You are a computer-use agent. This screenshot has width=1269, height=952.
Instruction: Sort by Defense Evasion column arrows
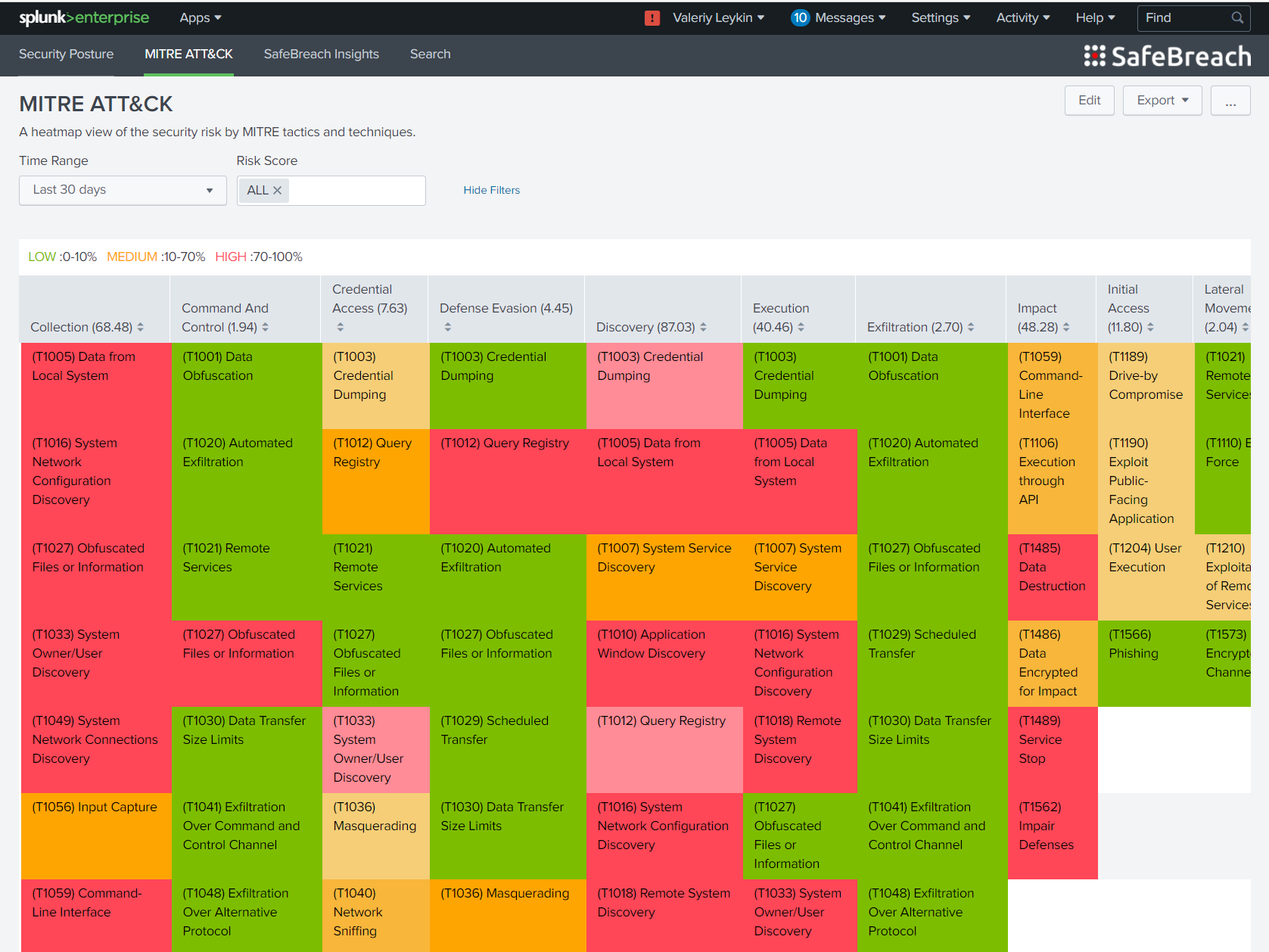[x=448, y=327]
